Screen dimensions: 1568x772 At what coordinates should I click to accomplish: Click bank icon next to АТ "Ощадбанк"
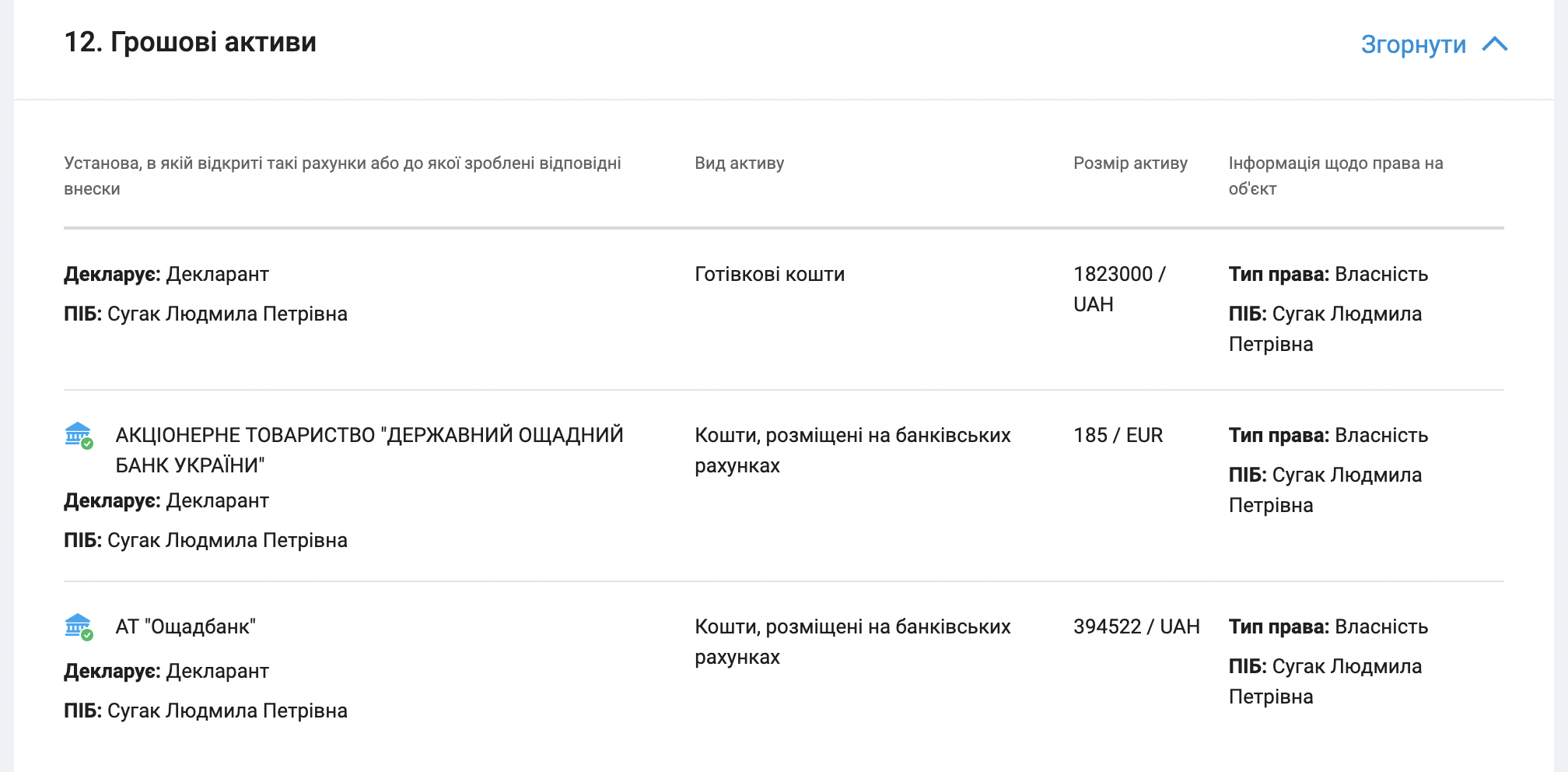pyautogui.click(x=78, y=626)
